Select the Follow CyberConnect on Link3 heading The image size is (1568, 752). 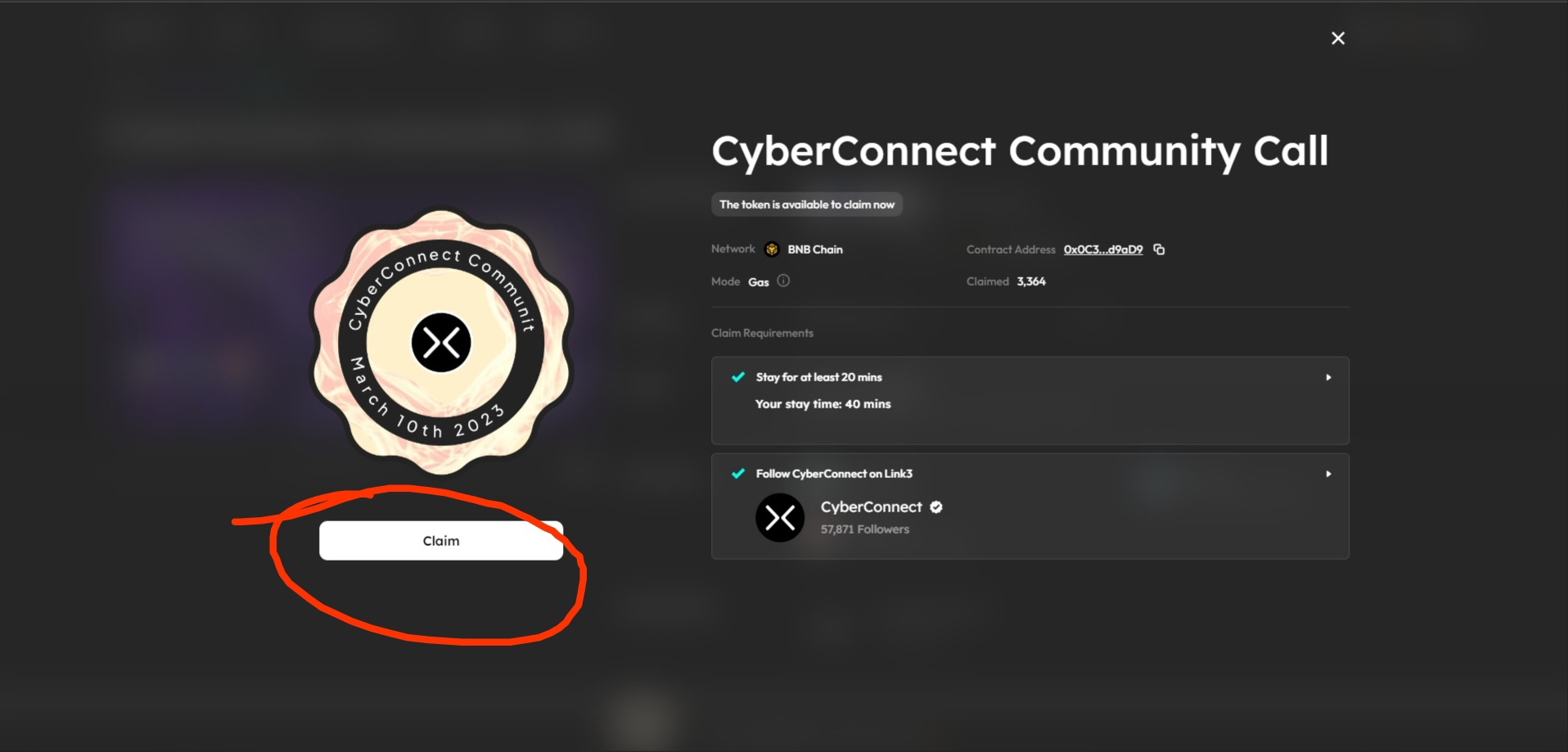(834, 474)
